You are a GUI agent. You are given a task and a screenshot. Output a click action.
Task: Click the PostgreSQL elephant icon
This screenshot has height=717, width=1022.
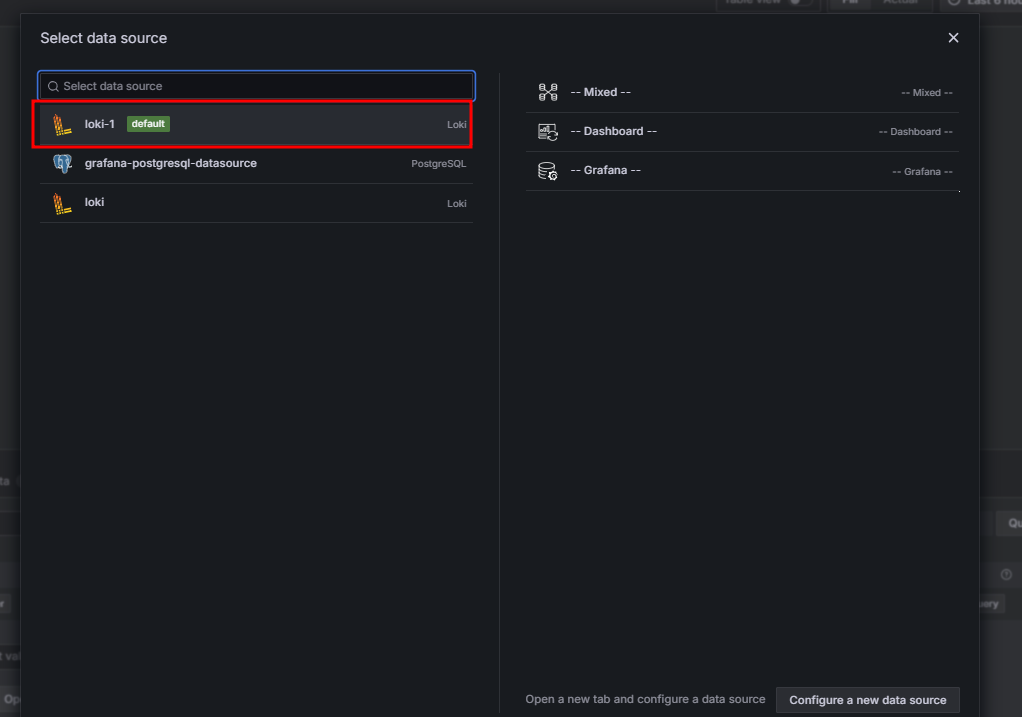[x=63, y=163]
